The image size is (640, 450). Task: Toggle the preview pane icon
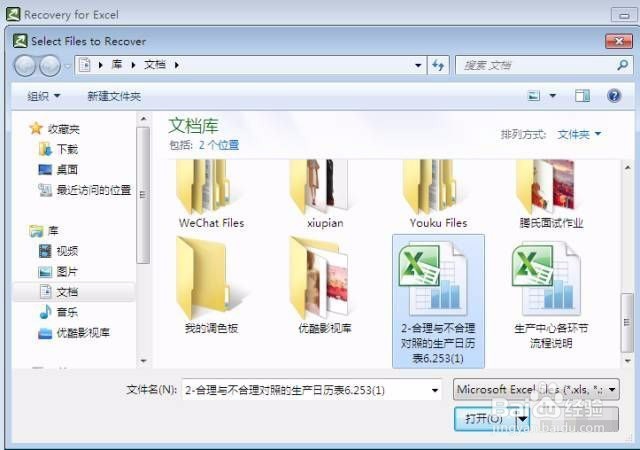(582, 96)
